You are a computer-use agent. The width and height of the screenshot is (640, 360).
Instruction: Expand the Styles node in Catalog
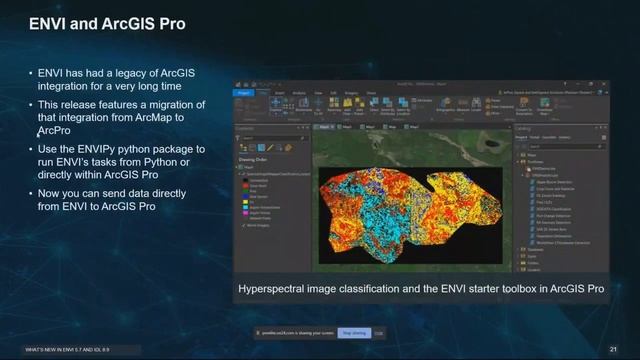[518, 256]
